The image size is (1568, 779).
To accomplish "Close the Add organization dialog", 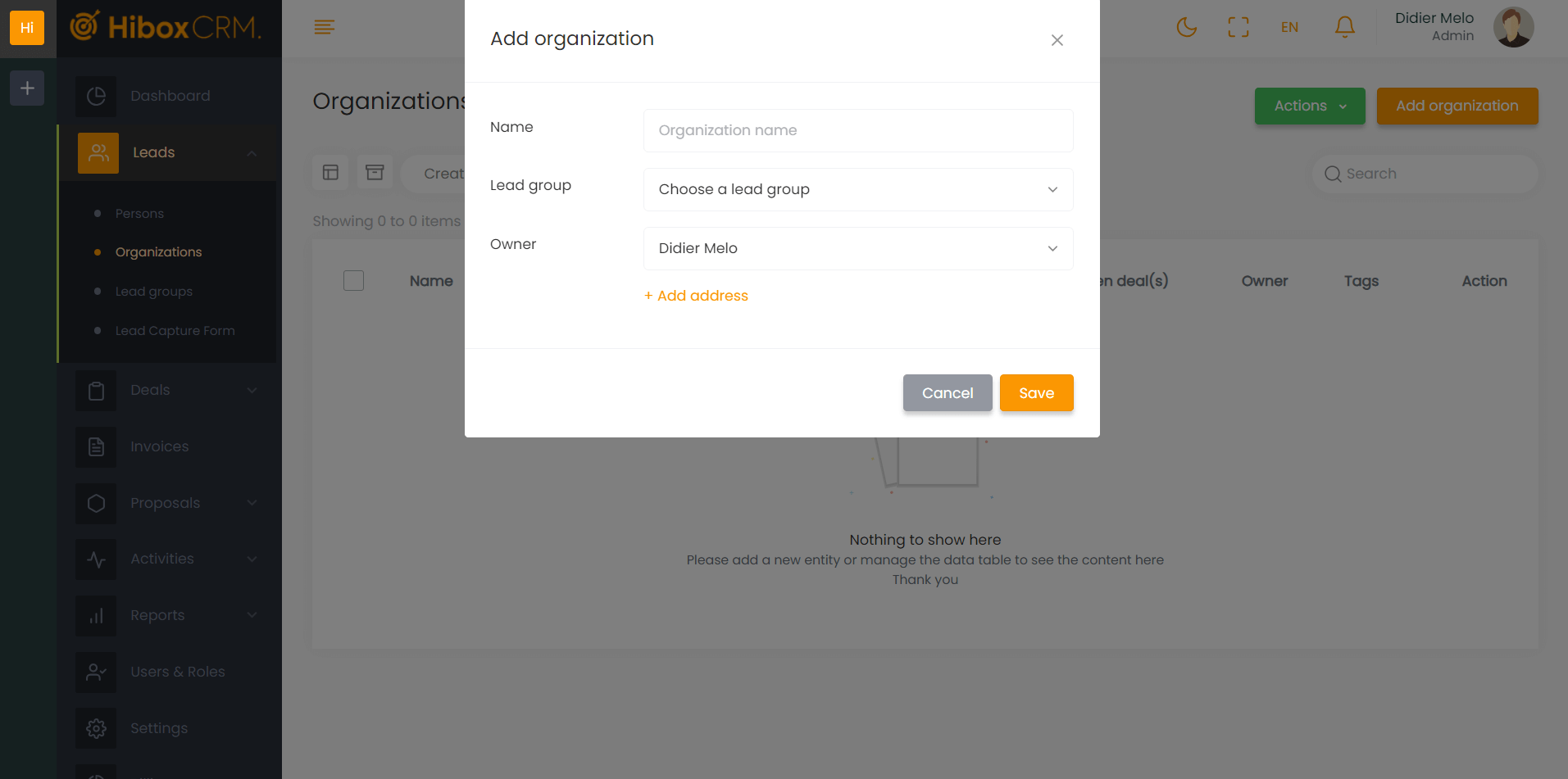I will point(1057,40).
